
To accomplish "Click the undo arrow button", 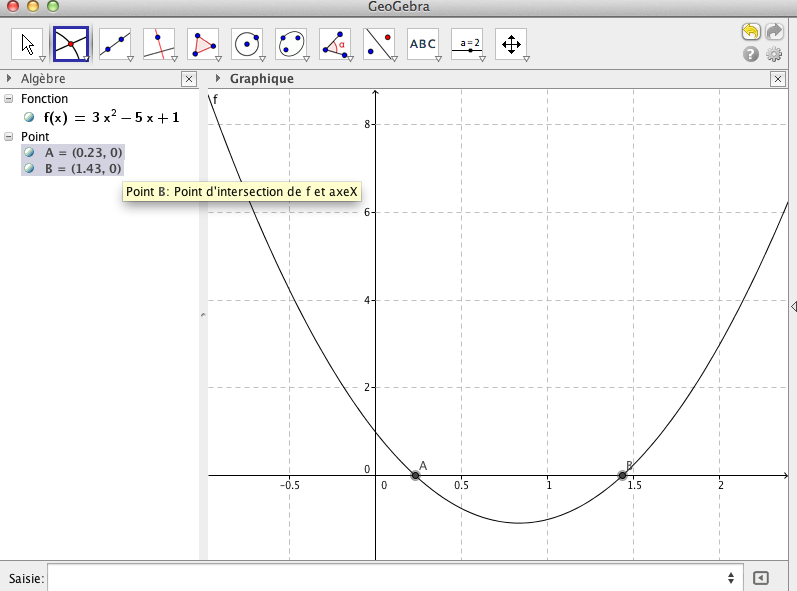I will point(750,33).
